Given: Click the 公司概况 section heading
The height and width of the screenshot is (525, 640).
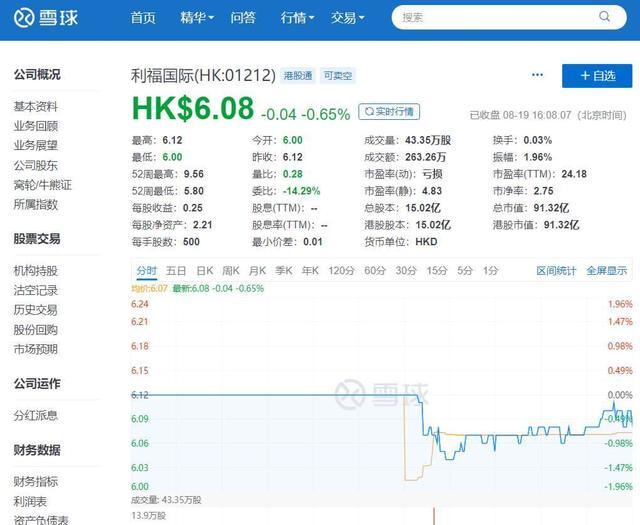Looking at the screenshot, I should (37, 74).
